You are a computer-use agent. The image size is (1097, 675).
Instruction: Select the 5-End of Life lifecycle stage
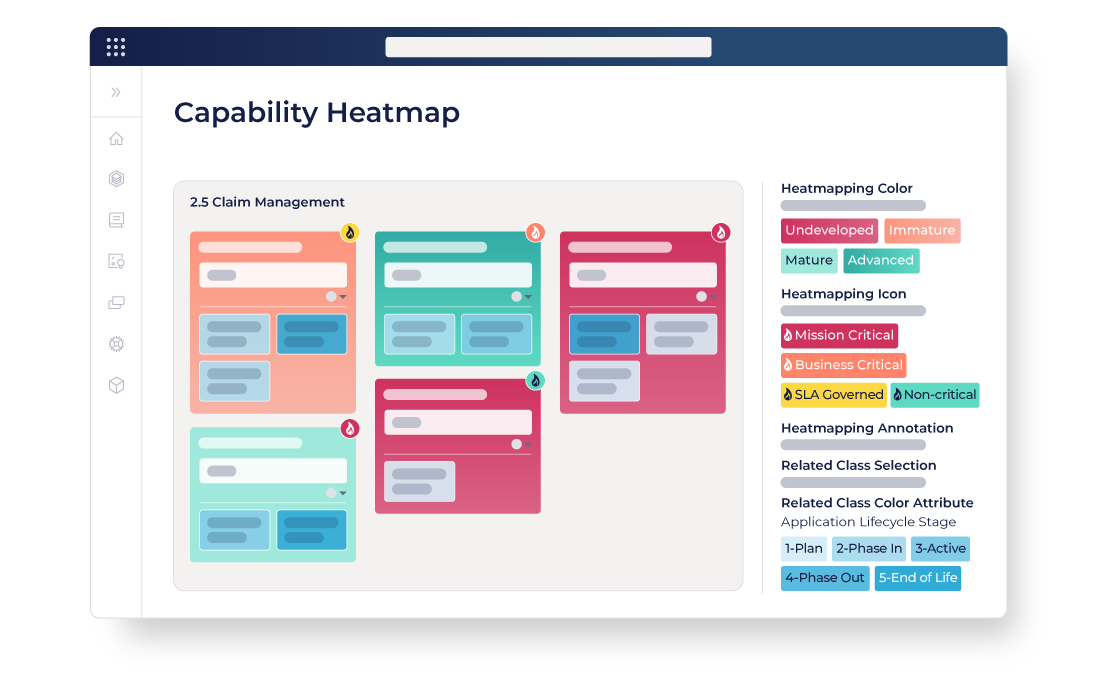pyautogui.click(x=918, y=578)
